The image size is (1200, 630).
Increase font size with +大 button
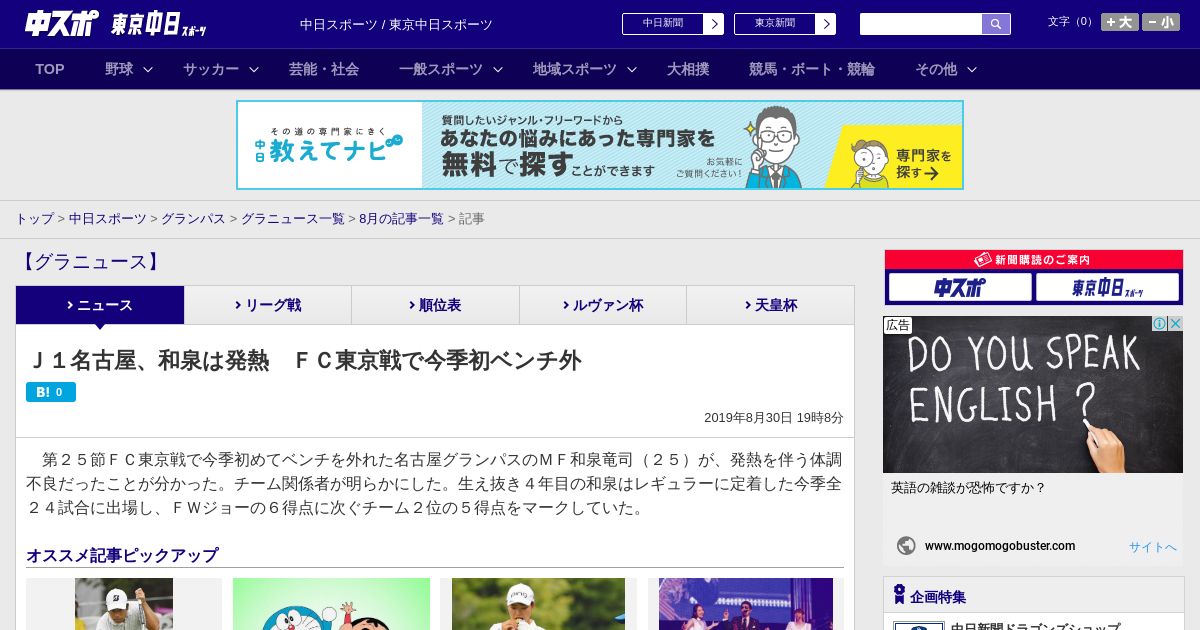(x=1120, y=22)
